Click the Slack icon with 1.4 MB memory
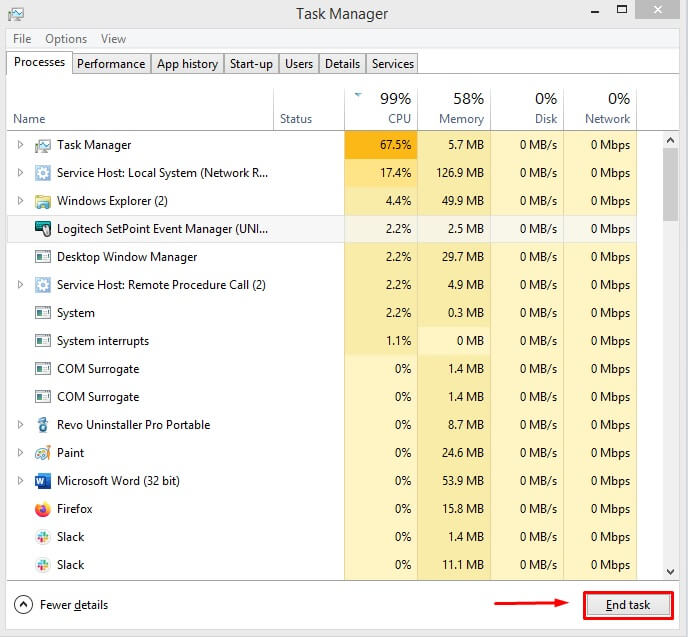688x637 pixels. pos(43,537)
